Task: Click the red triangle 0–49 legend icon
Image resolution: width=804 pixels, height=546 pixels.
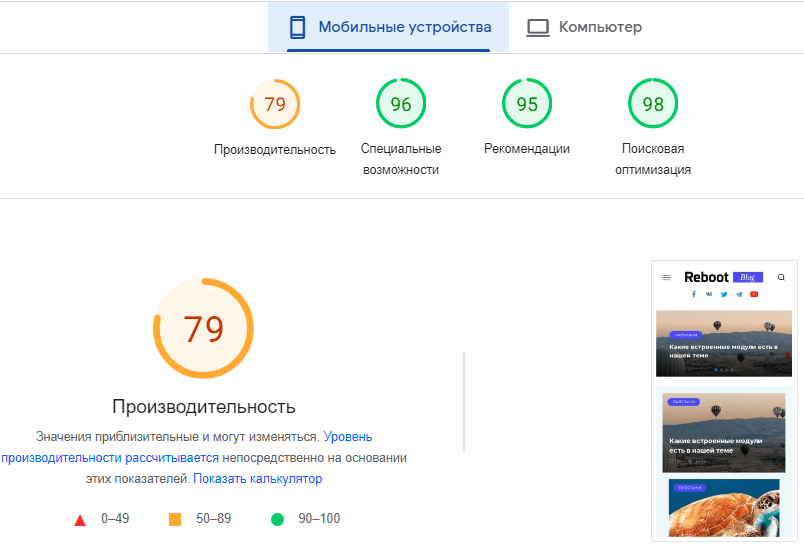Action: click(x=80, y=520)
